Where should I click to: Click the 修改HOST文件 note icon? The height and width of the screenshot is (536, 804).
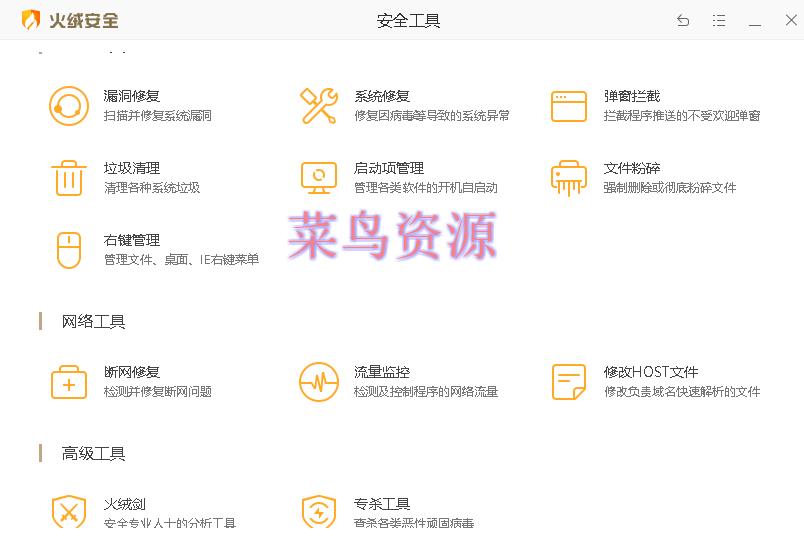[x=569, y=382]
